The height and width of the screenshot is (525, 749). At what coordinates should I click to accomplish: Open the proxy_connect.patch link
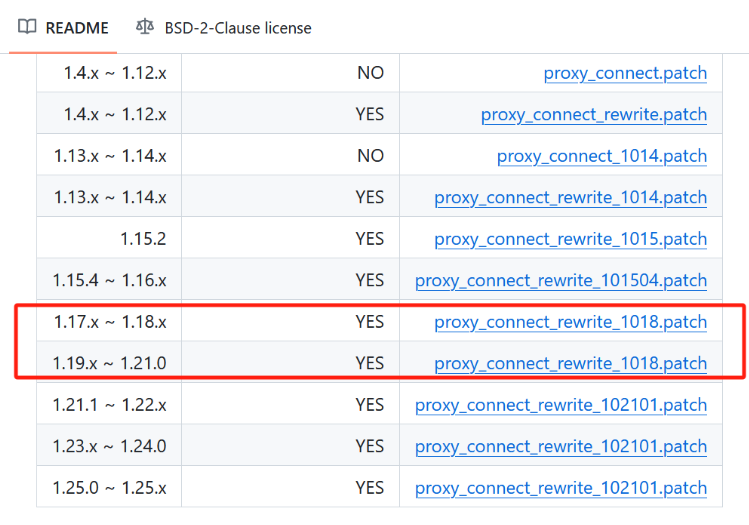coord(625,73)
